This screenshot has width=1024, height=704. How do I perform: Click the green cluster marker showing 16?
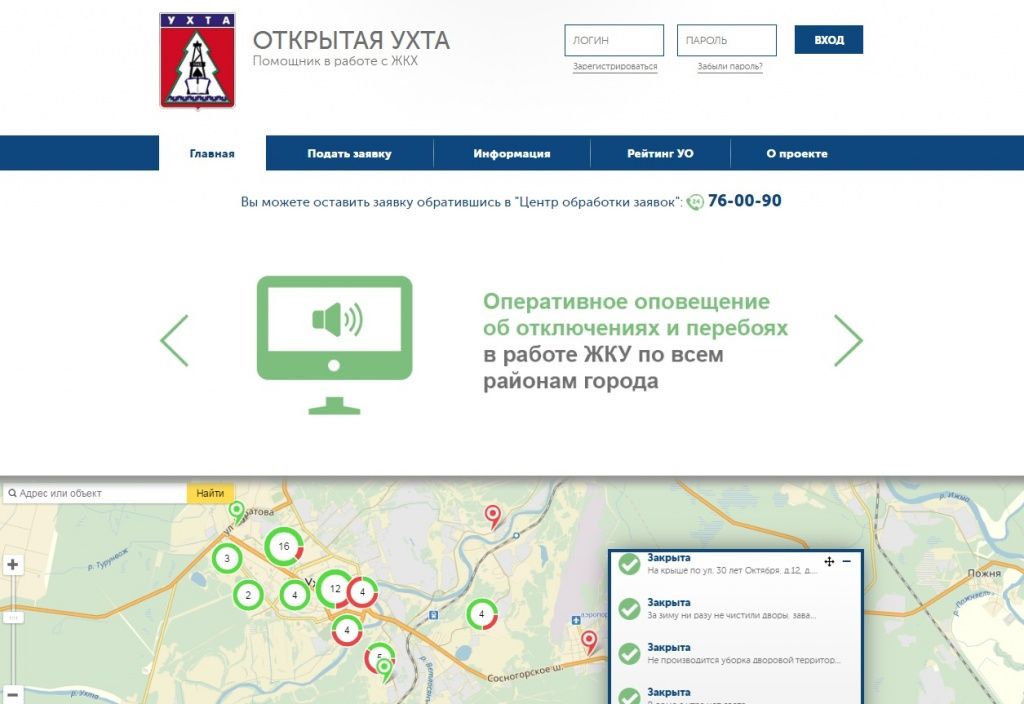click(283, 546)
